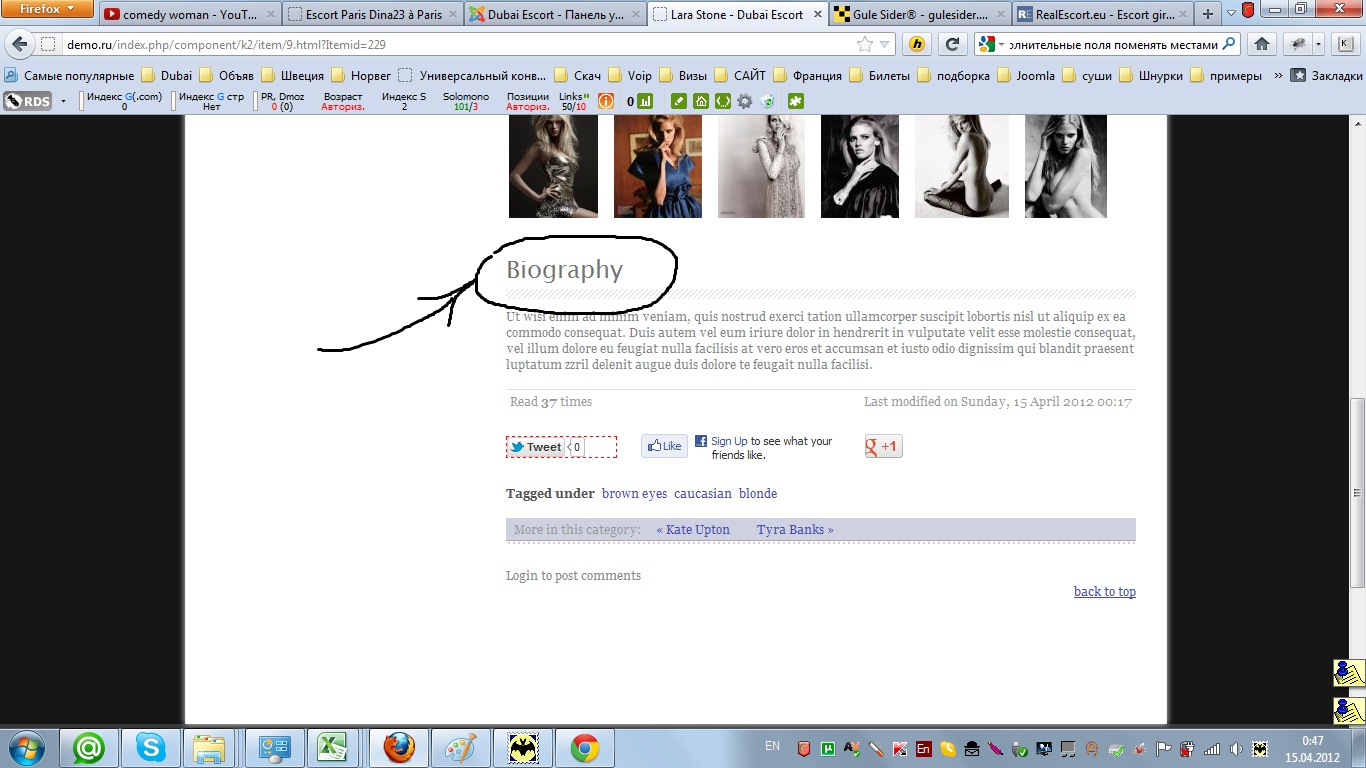Open Самые популярные bookmark
This screenshot has height=768, width=1366.
(x=70, y=75)
